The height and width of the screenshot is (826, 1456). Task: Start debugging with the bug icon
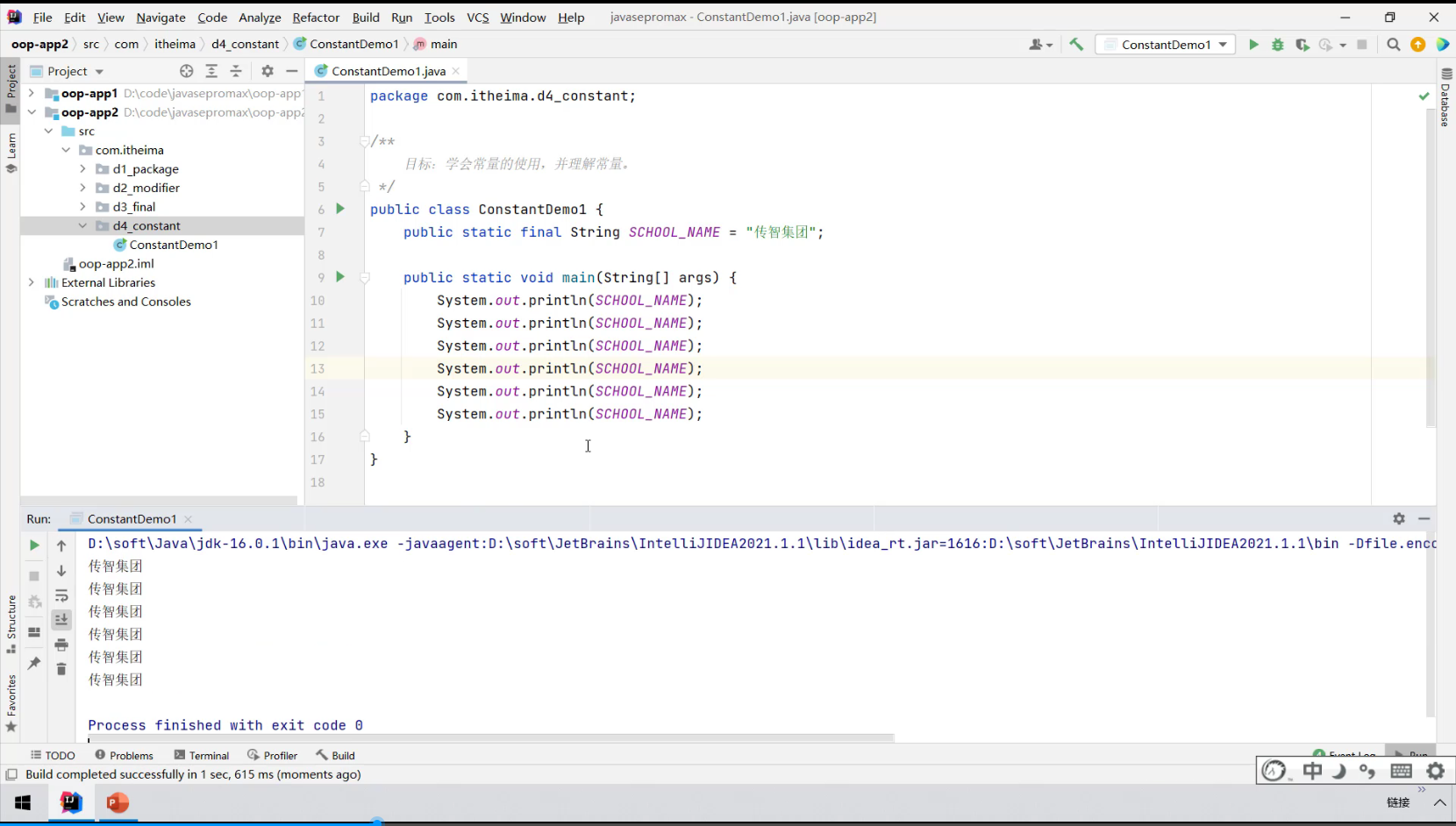point(1278,45)
